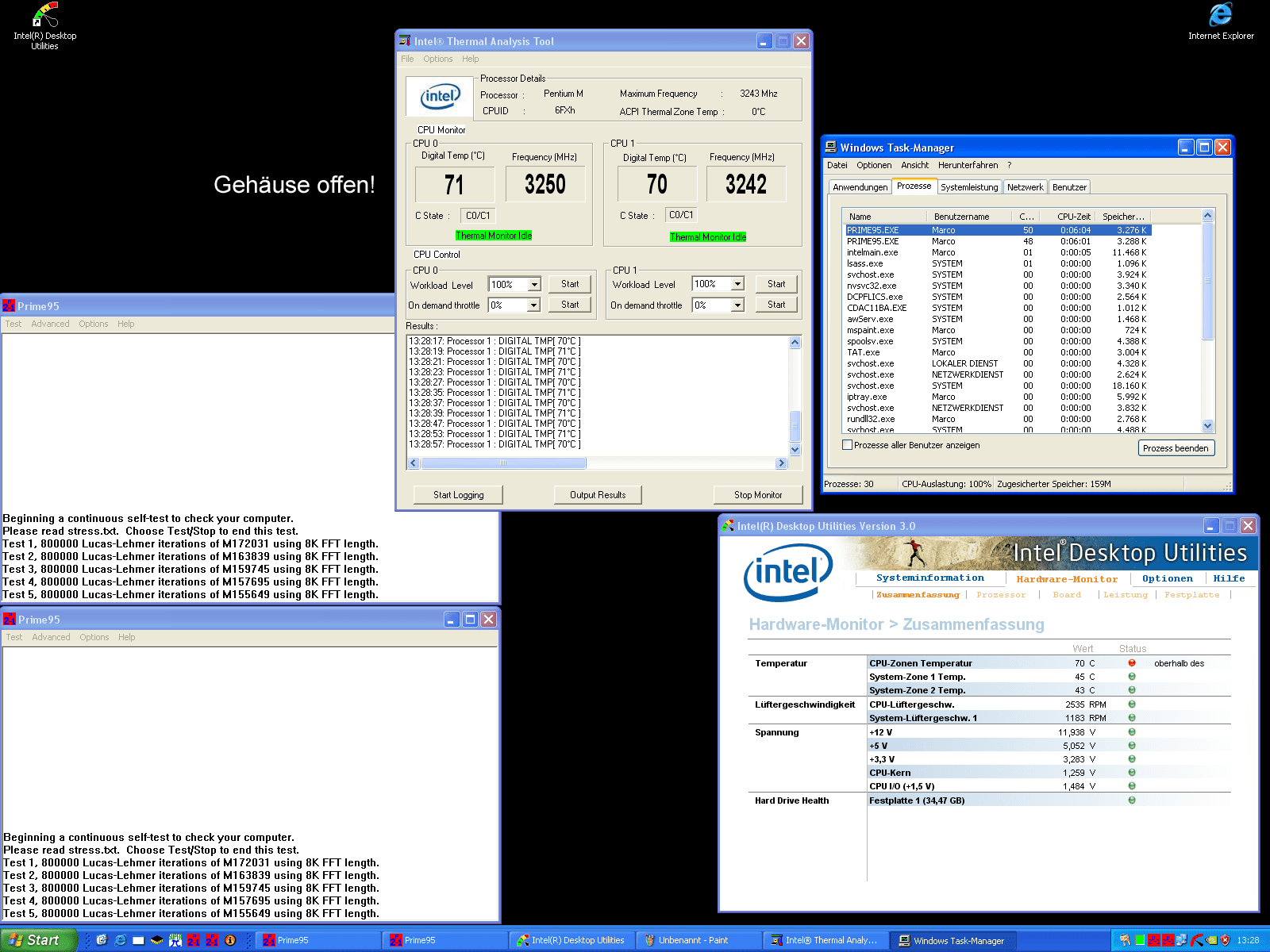Click Start Logging button

click(x=458, y=495)
